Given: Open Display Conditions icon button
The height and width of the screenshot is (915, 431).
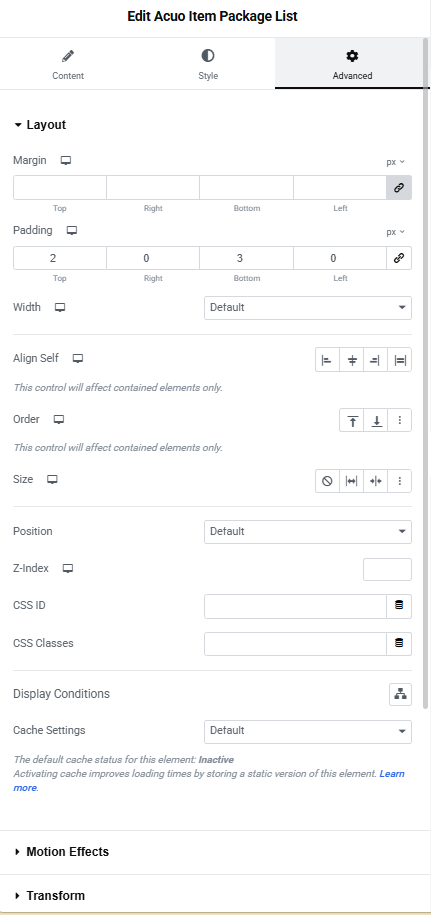Looking at the screenshot, I should 400,694.
